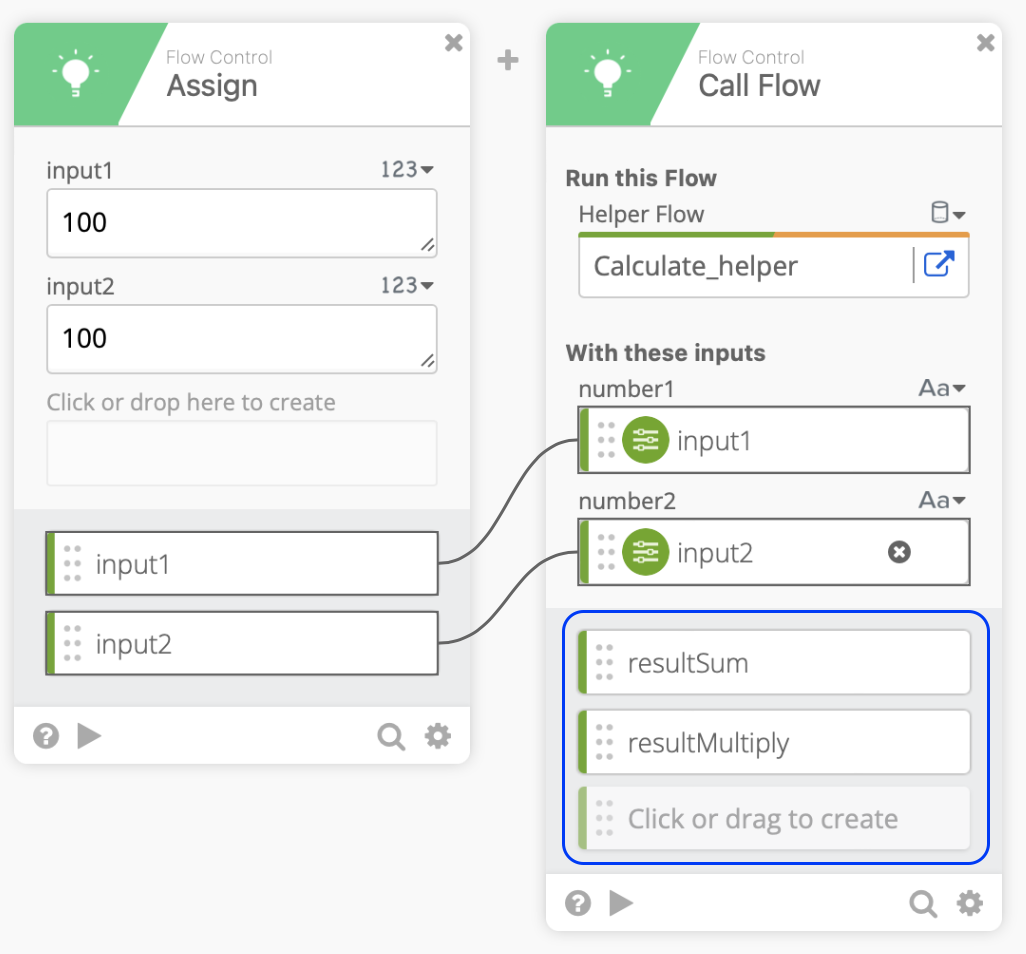Click empty field to create new input
1026x954 pixels.
click(x=241, y=453)
